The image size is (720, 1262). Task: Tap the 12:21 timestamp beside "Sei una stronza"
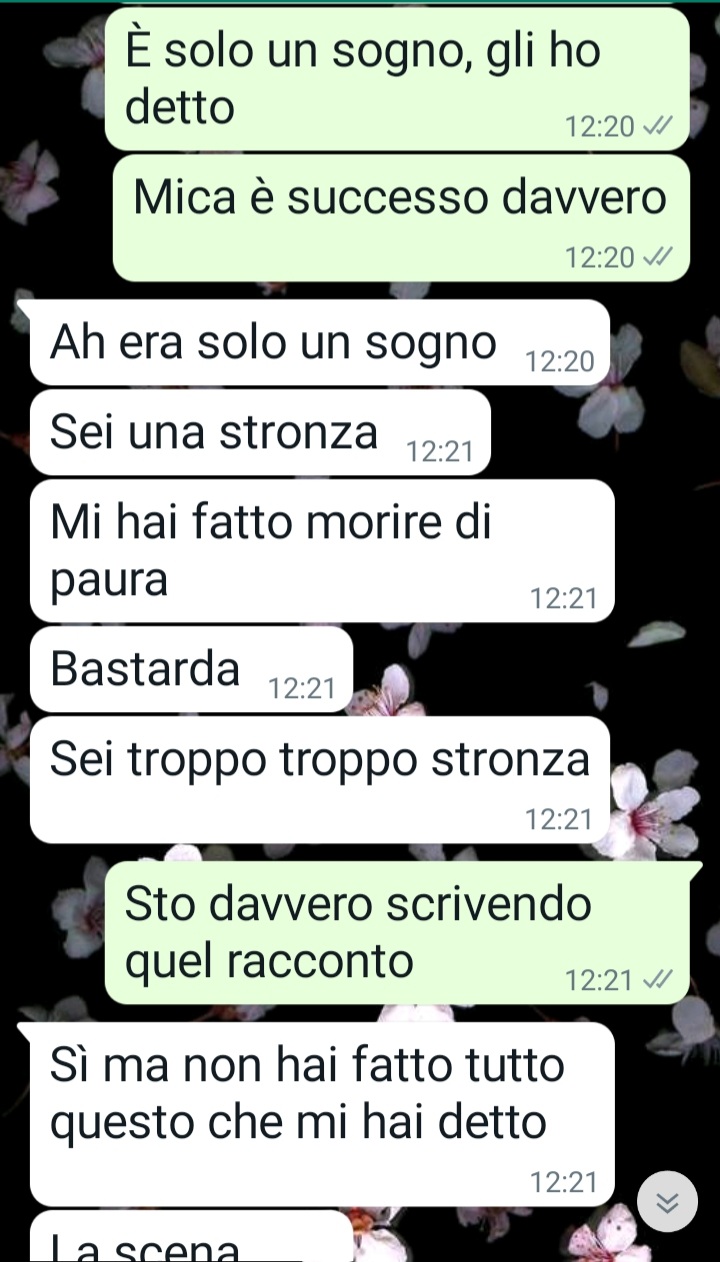440,452
